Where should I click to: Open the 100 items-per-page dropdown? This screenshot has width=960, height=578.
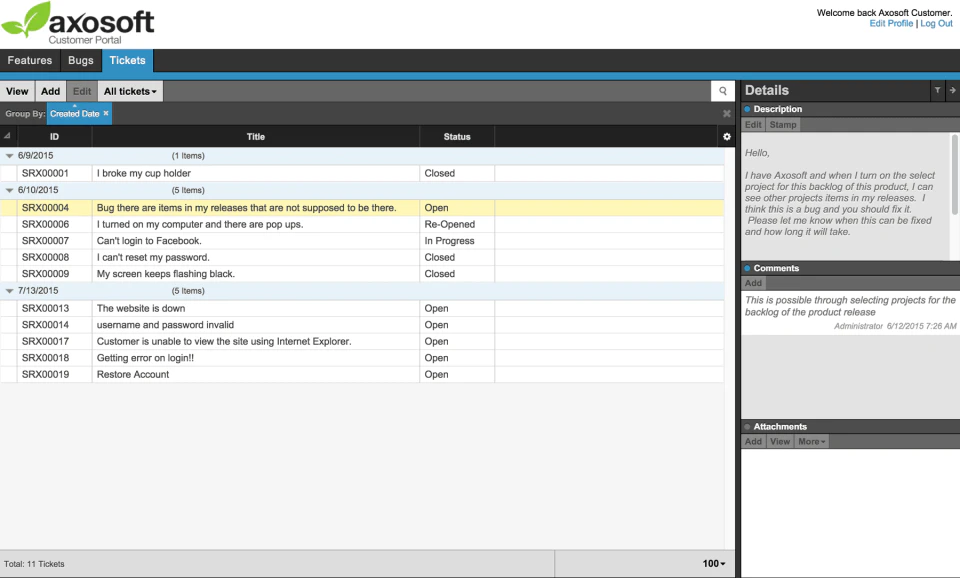pyautogui.click(x=712, y=563)
